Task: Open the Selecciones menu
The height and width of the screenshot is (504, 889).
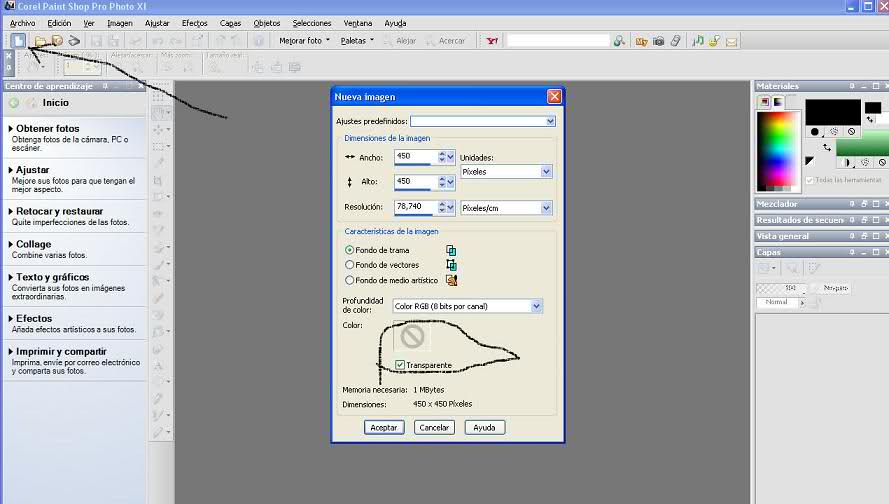Action: tap(312, 23)
